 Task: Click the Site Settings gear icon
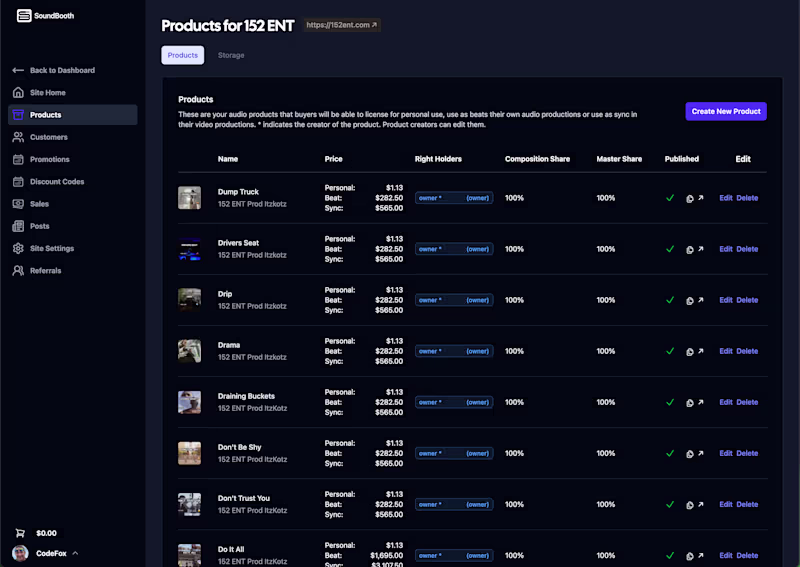click(x=18, y=248)
